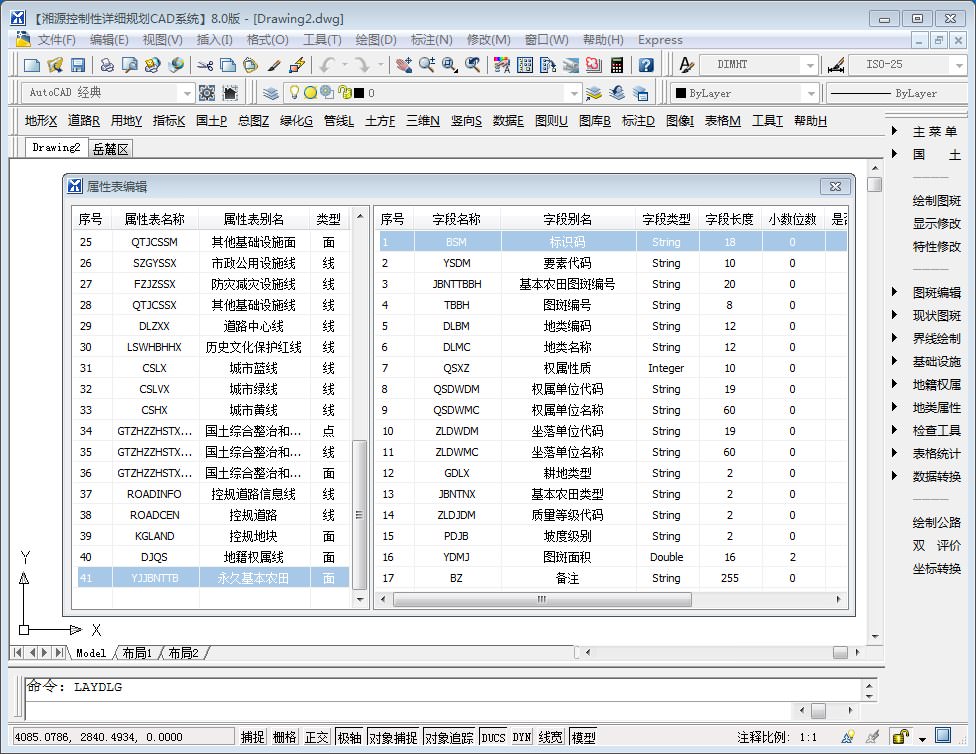Click the Zoom Previous icon
The width and height of the screenshot is (976, 754).
[x=472, y=65]
